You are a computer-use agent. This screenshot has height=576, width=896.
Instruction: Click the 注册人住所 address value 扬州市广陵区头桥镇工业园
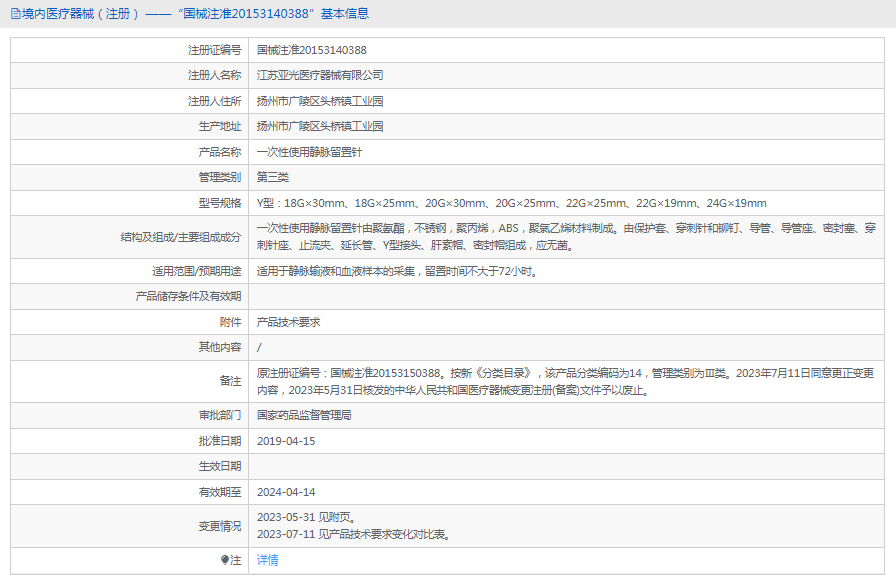click(320, 101)
